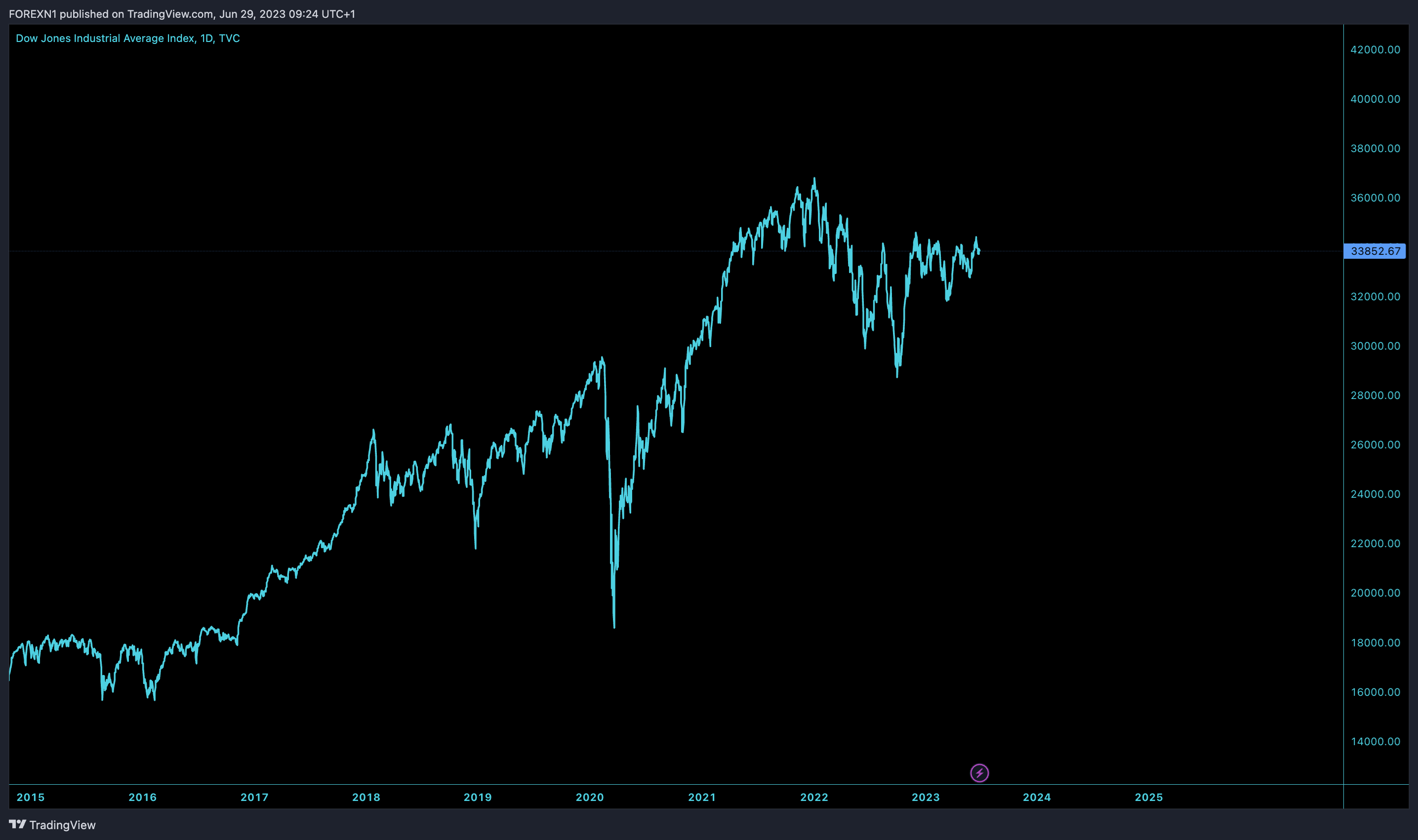Click the FOREXN1 published on TradingView.com header

pos(182,14)
